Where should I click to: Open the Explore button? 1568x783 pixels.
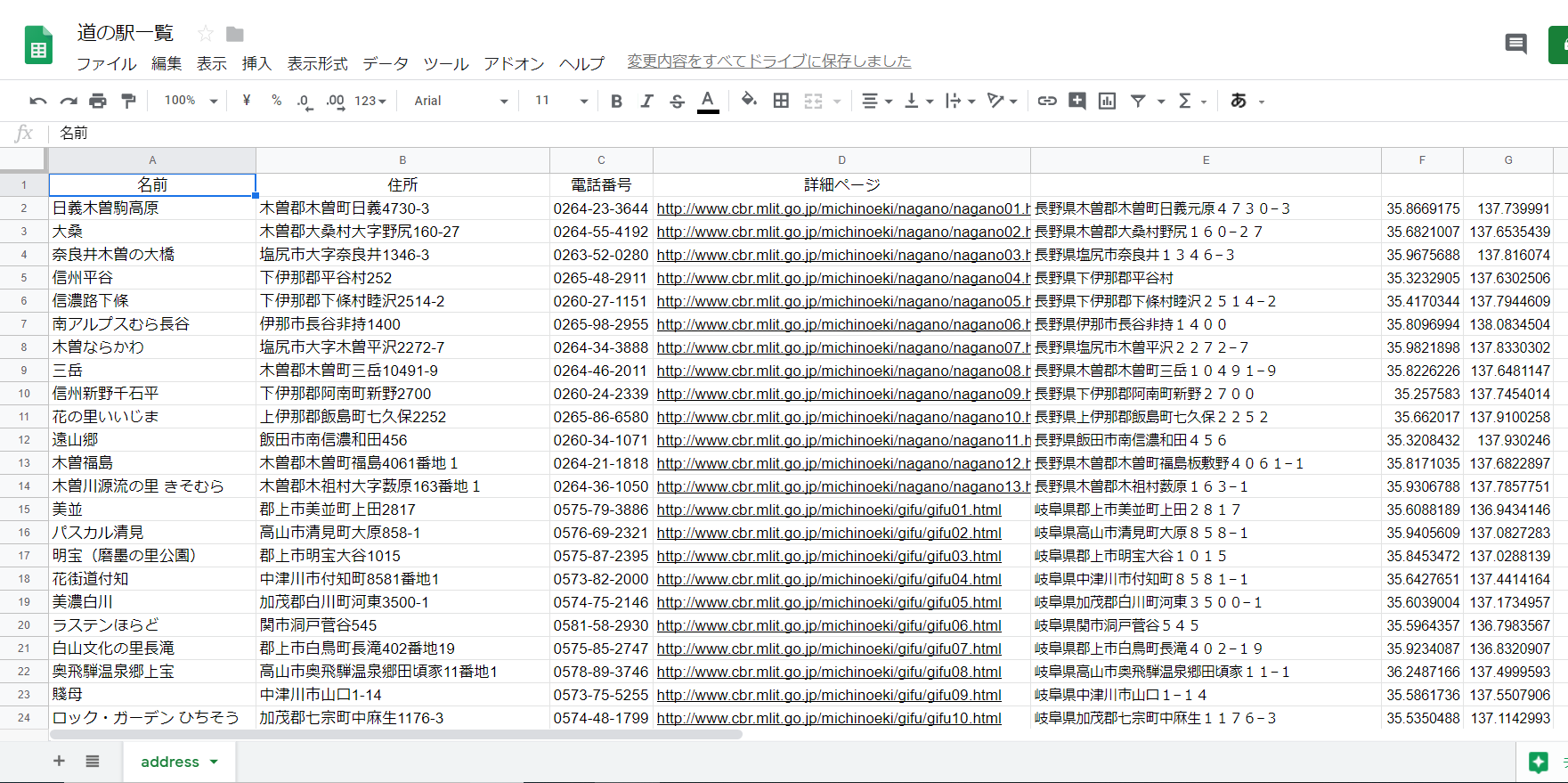click(1539, 762)
